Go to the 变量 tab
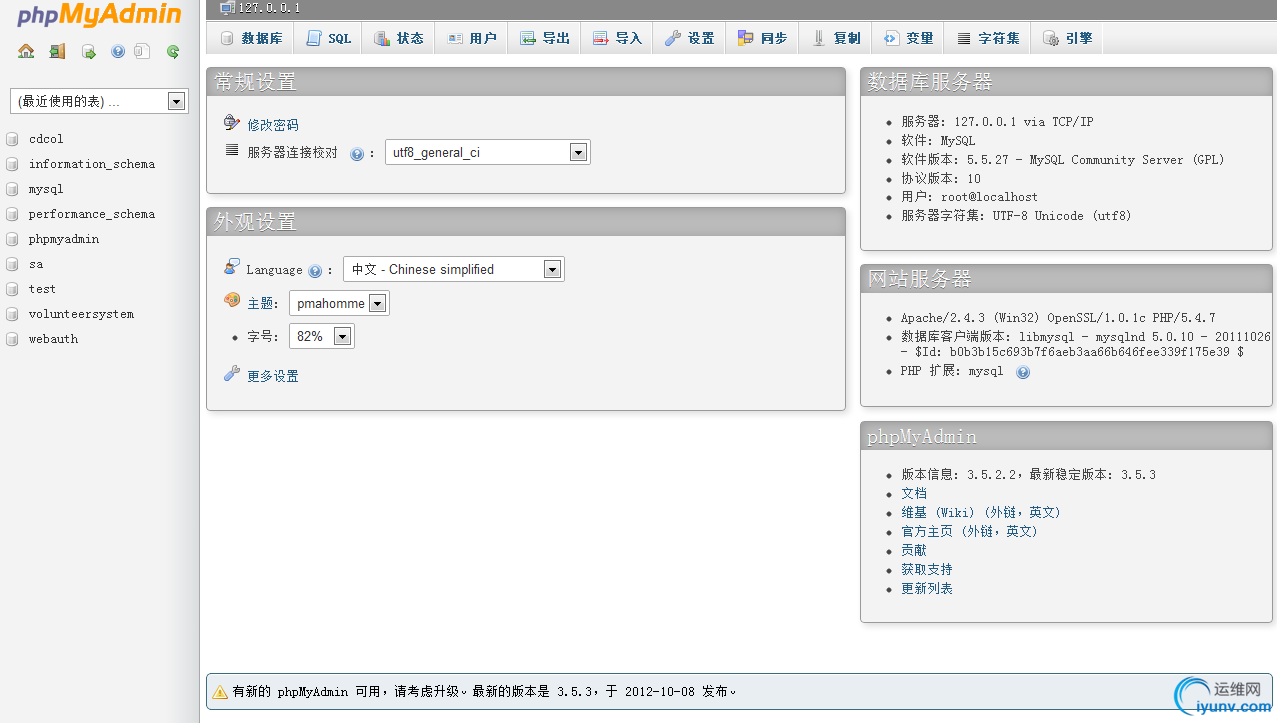The width and height of the screenshot is (1277, 723). pyautogui.click(x=908, y=38)
